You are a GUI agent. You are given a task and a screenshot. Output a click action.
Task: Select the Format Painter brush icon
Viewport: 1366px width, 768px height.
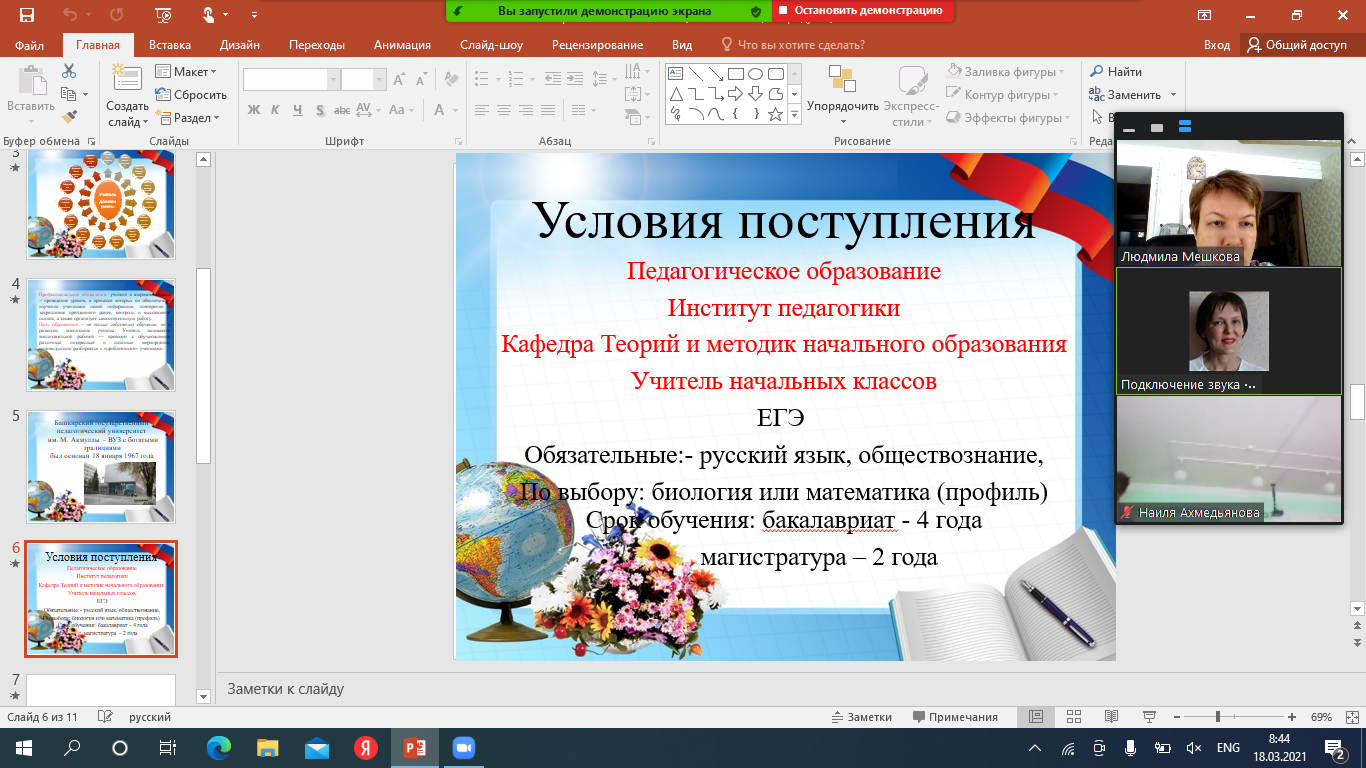(x=69, y=118)
